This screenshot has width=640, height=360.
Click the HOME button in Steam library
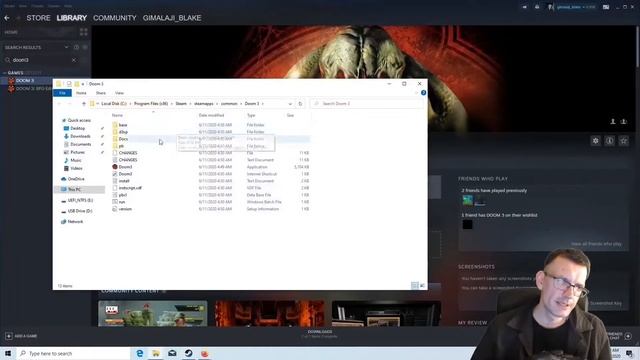pyautogui.click(x=11, y=32)
